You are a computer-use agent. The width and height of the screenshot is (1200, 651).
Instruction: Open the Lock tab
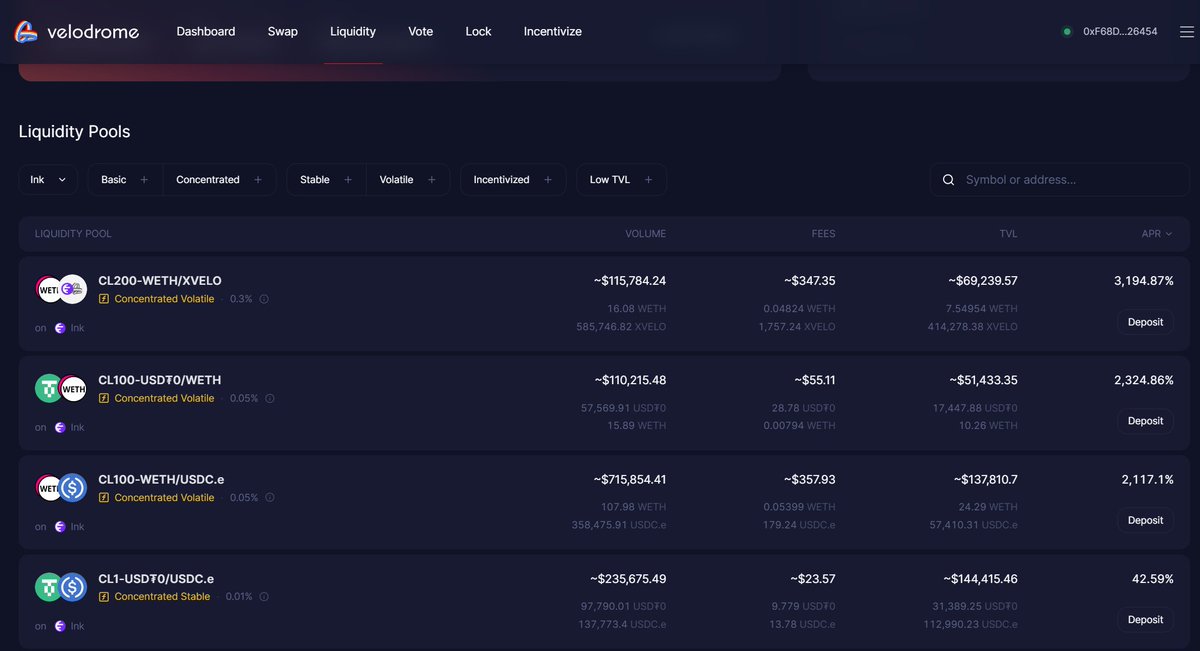coord(478,32)
